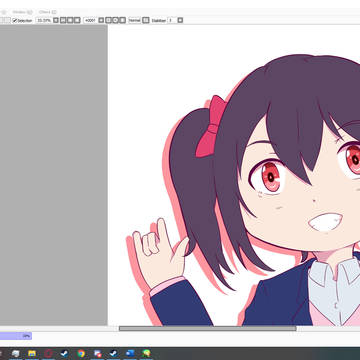Viewport: 360px width, 360px height.
Task: Open Google Chrome from the taskbar
Action: tap(81, 353)
